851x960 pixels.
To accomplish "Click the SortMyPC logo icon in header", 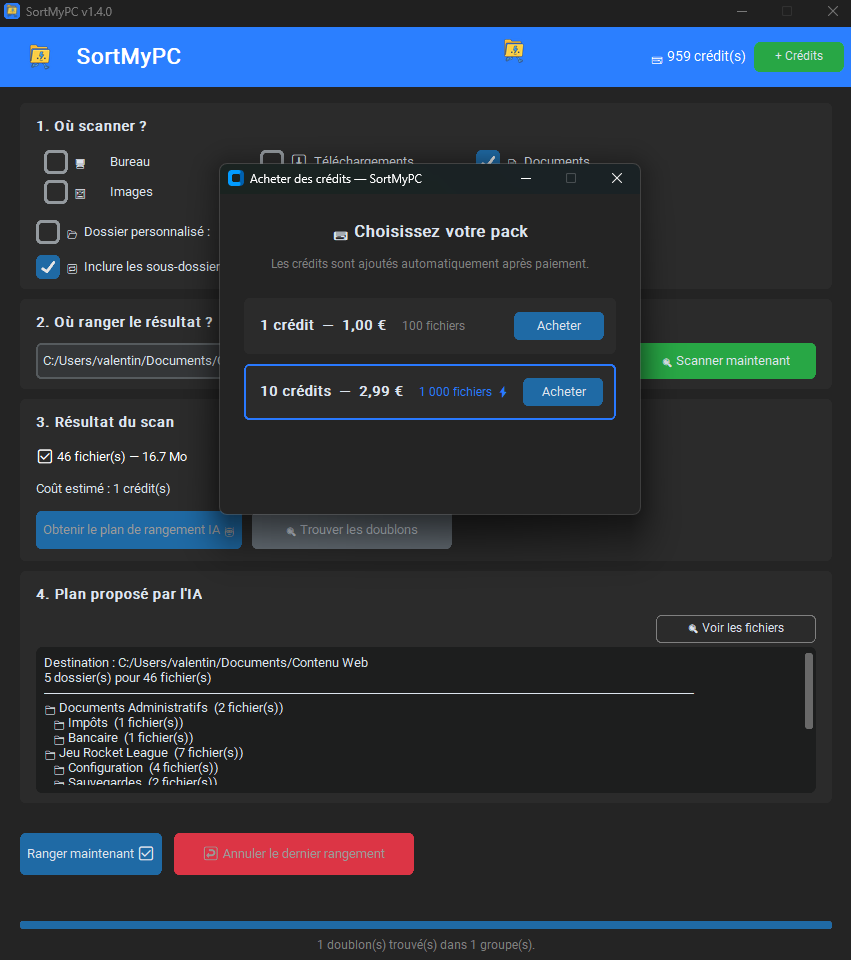I will [x=40, y=56].
